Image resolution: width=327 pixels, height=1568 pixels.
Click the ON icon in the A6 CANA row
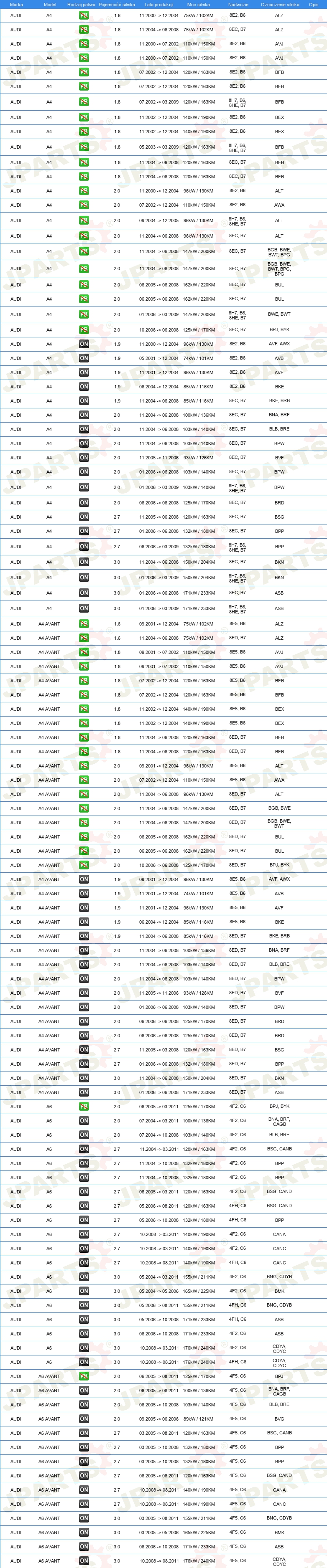click(x=84, y=1234)
